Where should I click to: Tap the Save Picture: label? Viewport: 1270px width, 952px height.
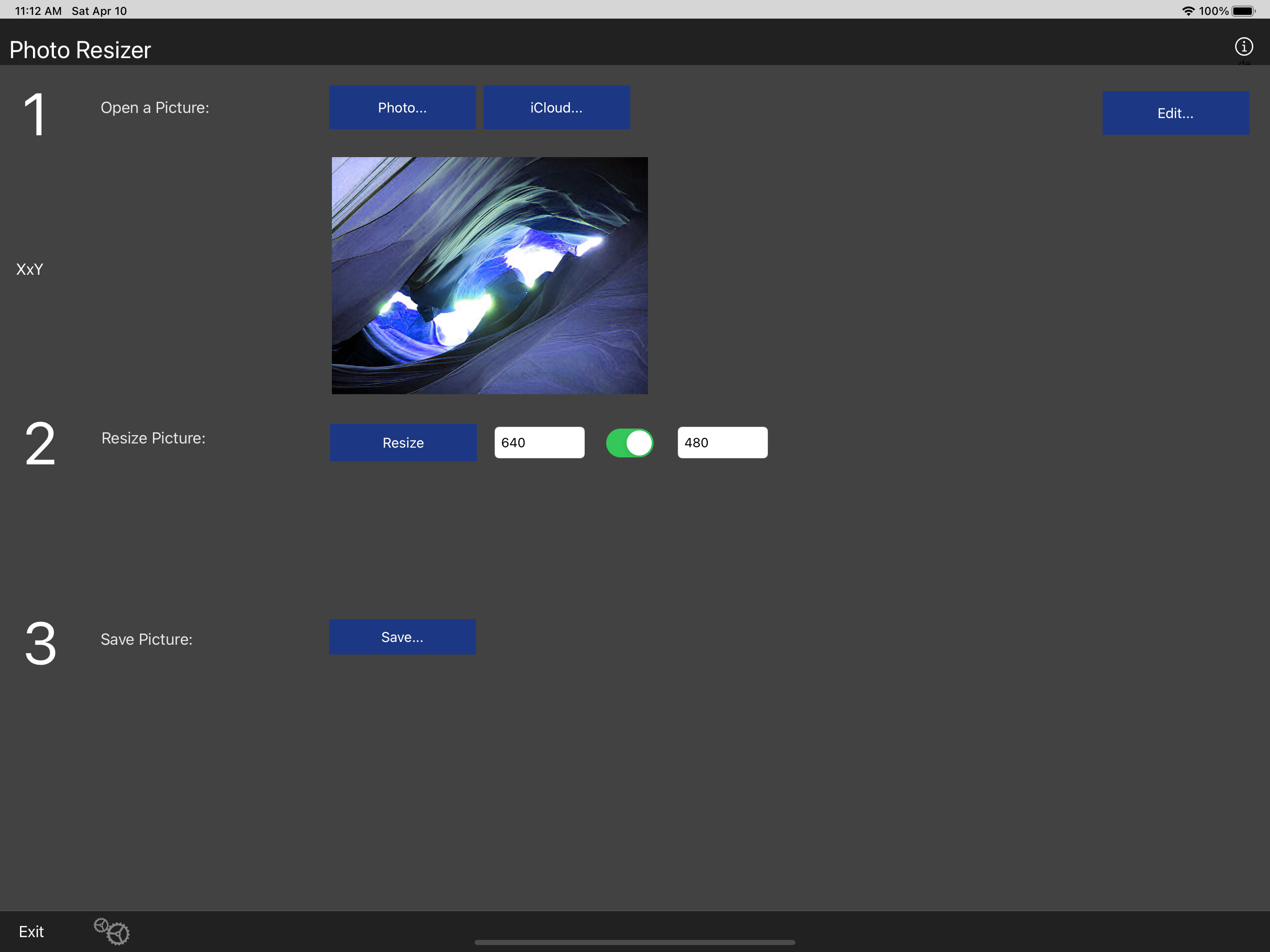tap(146, 639)
